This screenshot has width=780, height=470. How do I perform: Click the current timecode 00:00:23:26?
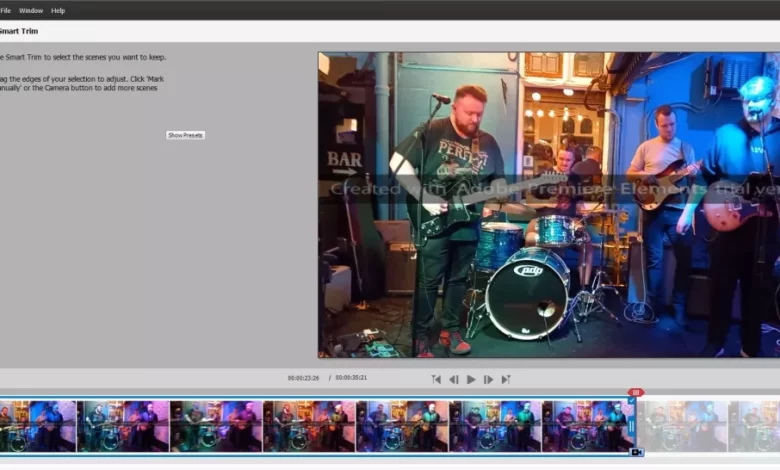[x=303, y=378]
